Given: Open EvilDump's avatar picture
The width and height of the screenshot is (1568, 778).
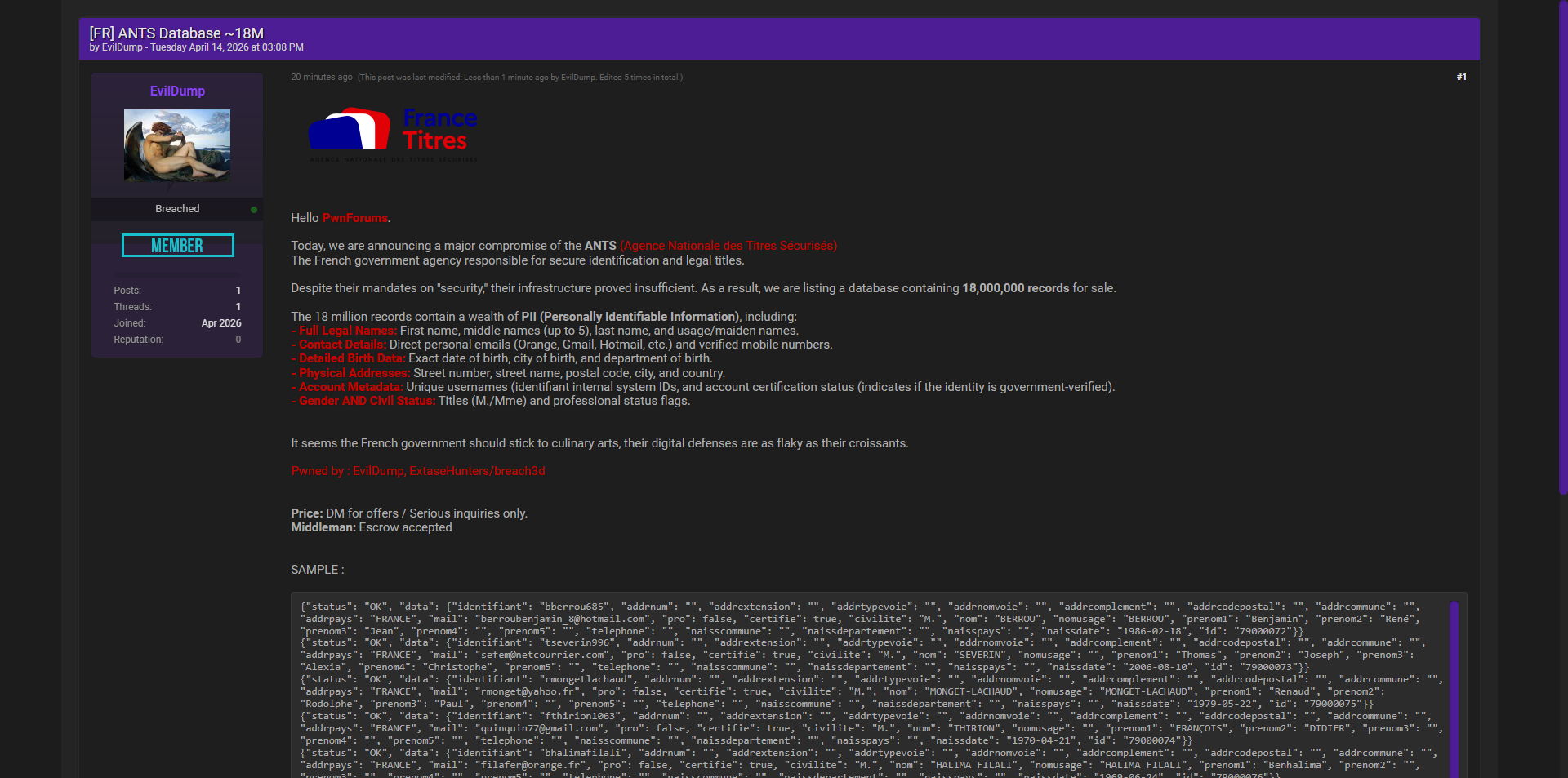Looking at the screenshot, I should point(177,145).
